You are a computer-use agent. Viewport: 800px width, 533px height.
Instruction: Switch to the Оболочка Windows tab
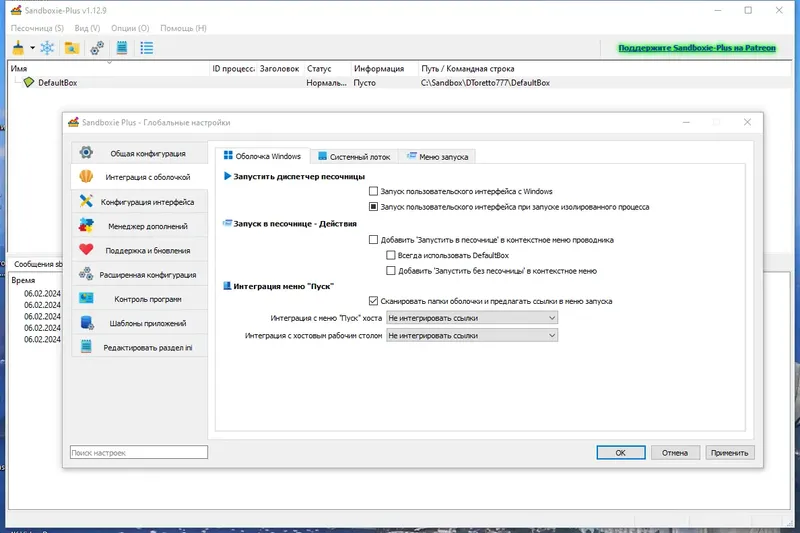pos(262,156)
